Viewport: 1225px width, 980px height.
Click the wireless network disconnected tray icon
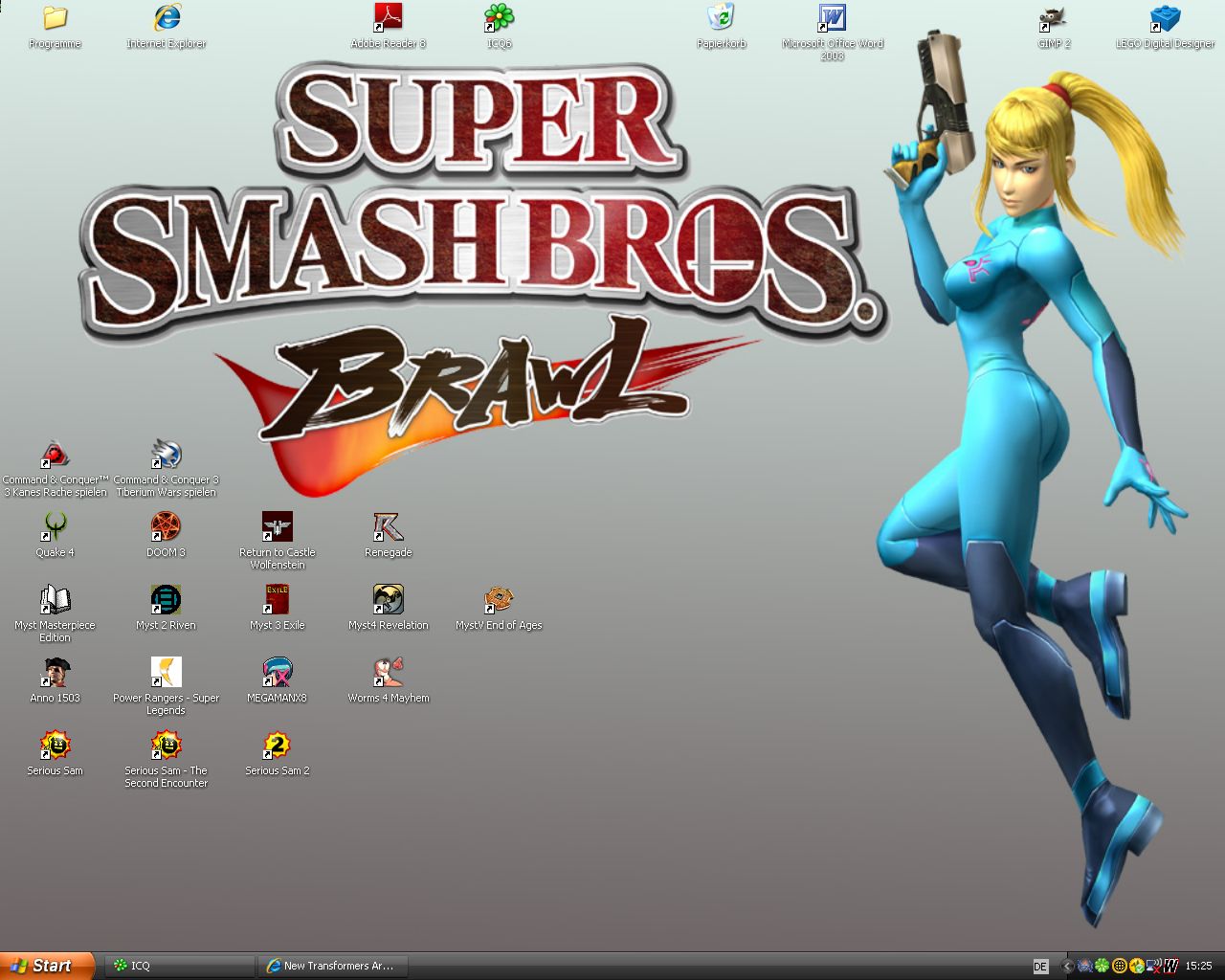coord(1153,966)
